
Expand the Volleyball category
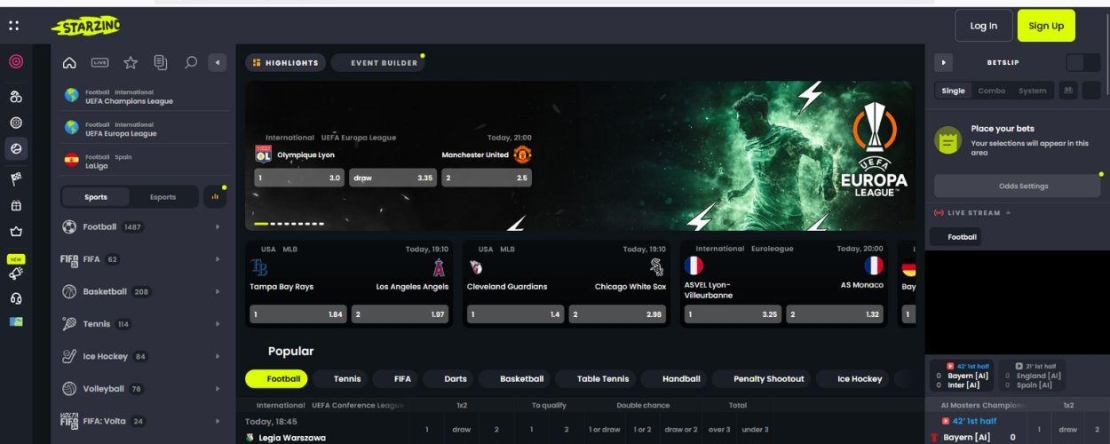[x=217, y=389]
